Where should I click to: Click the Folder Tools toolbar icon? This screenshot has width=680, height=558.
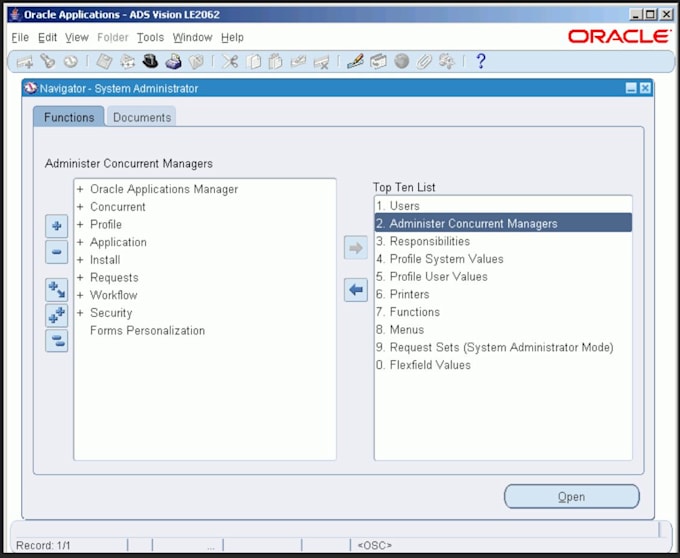click(x=447, y=62)
